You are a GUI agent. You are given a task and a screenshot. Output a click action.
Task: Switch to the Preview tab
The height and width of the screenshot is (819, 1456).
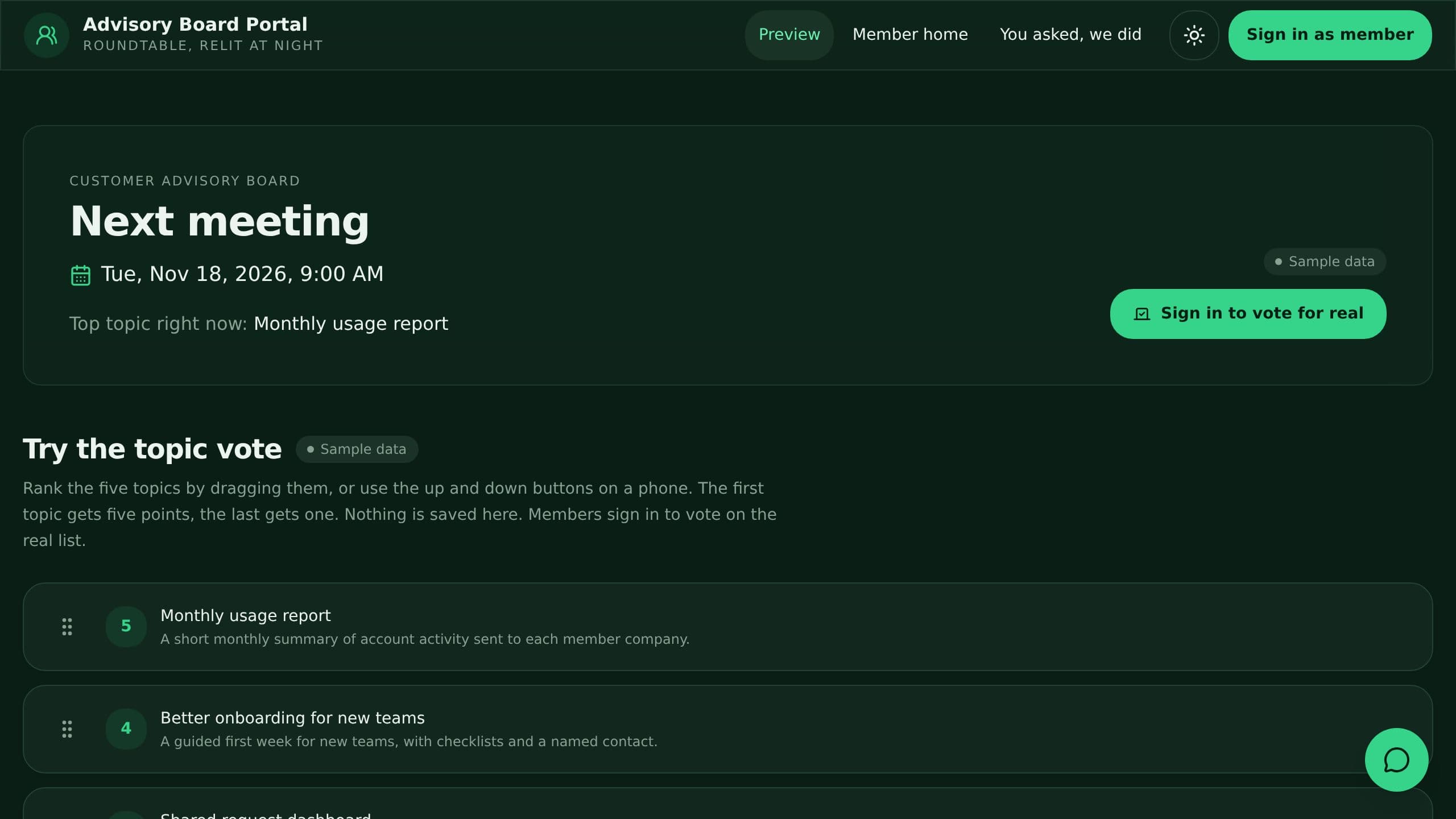tap(789, 35)
